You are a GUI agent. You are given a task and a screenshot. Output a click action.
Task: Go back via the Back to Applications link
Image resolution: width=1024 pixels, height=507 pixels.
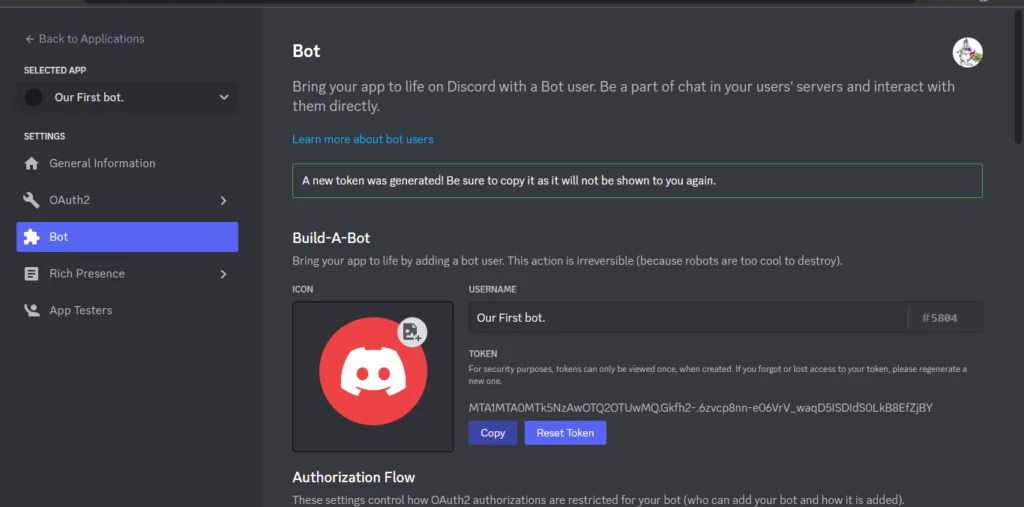click(85, 39)
